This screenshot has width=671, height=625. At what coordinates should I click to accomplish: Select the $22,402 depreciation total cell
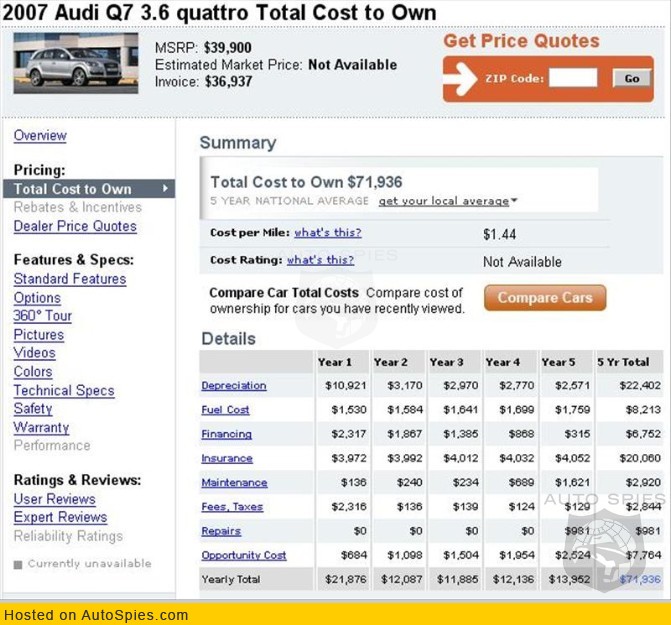(x=640, y=385)
